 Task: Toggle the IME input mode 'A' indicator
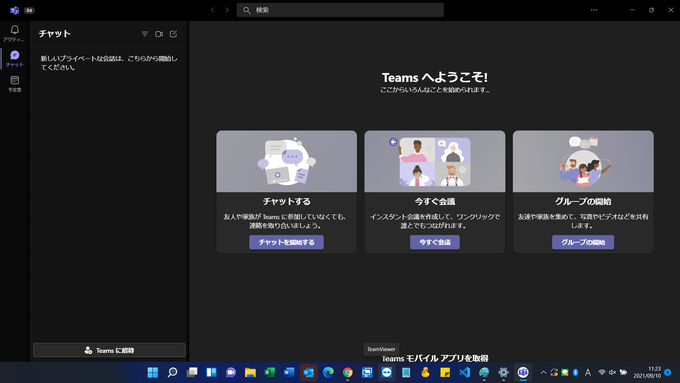click(588, 372)
